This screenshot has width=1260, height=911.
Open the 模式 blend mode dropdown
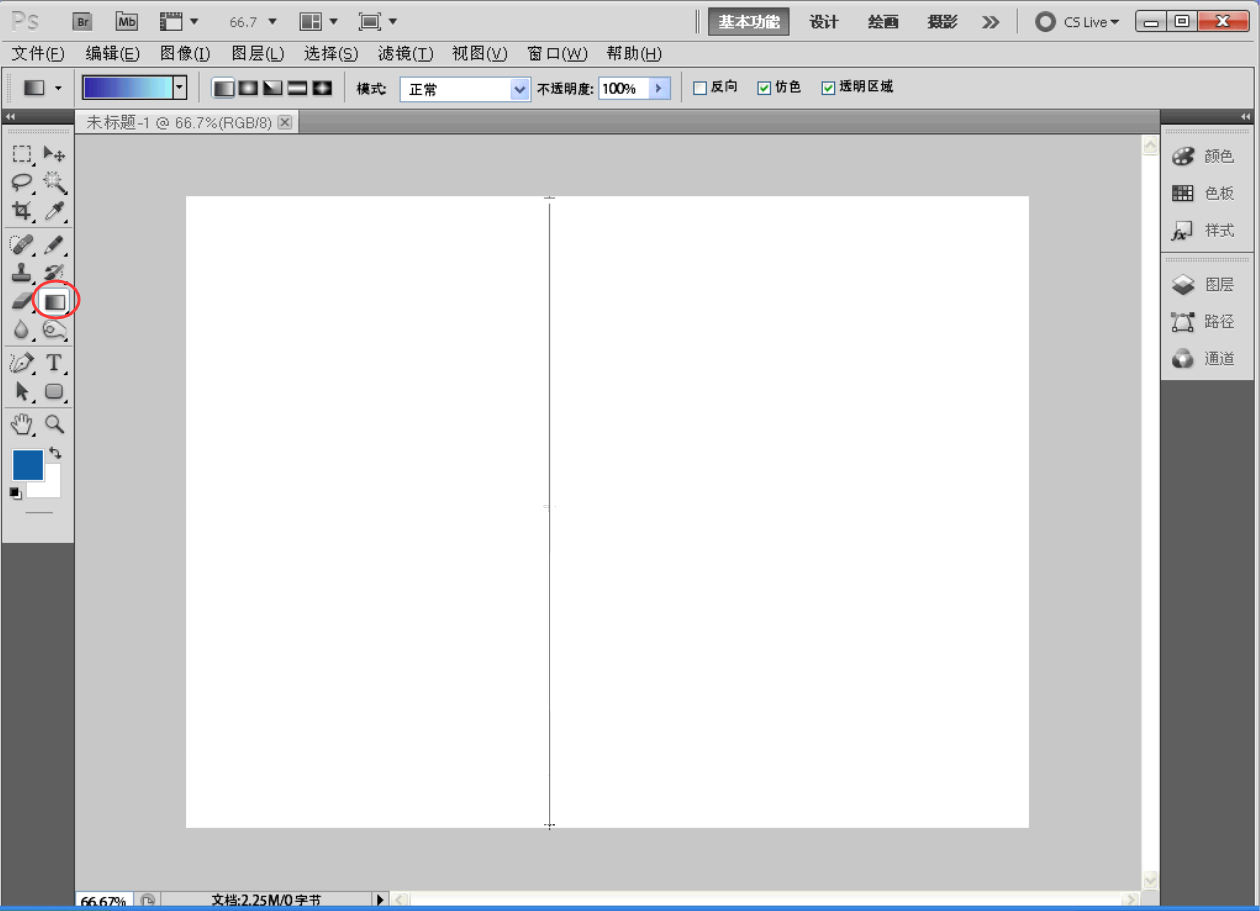tap(464, 89)
